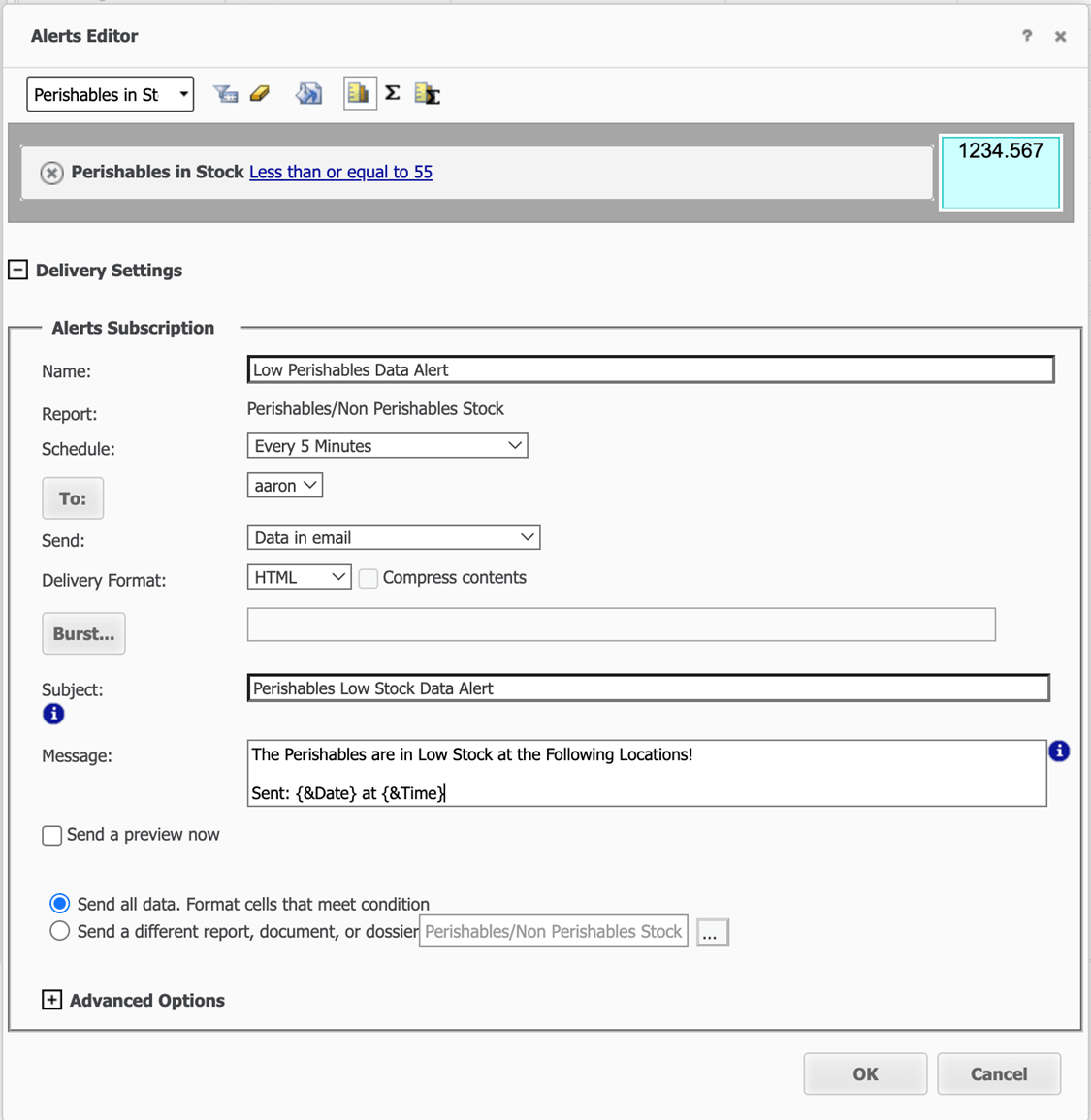Enable the Compress contents checkbox

(369, 578)
